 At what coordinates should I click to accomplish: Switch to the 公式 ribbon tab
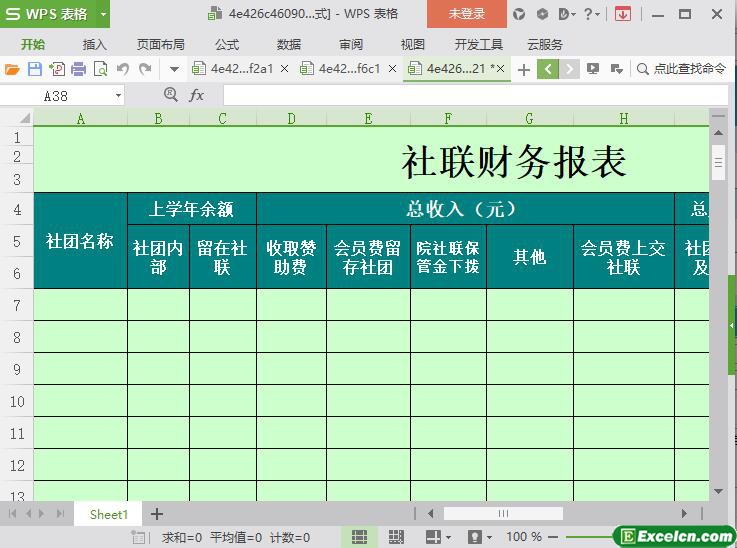coord(227,44)
